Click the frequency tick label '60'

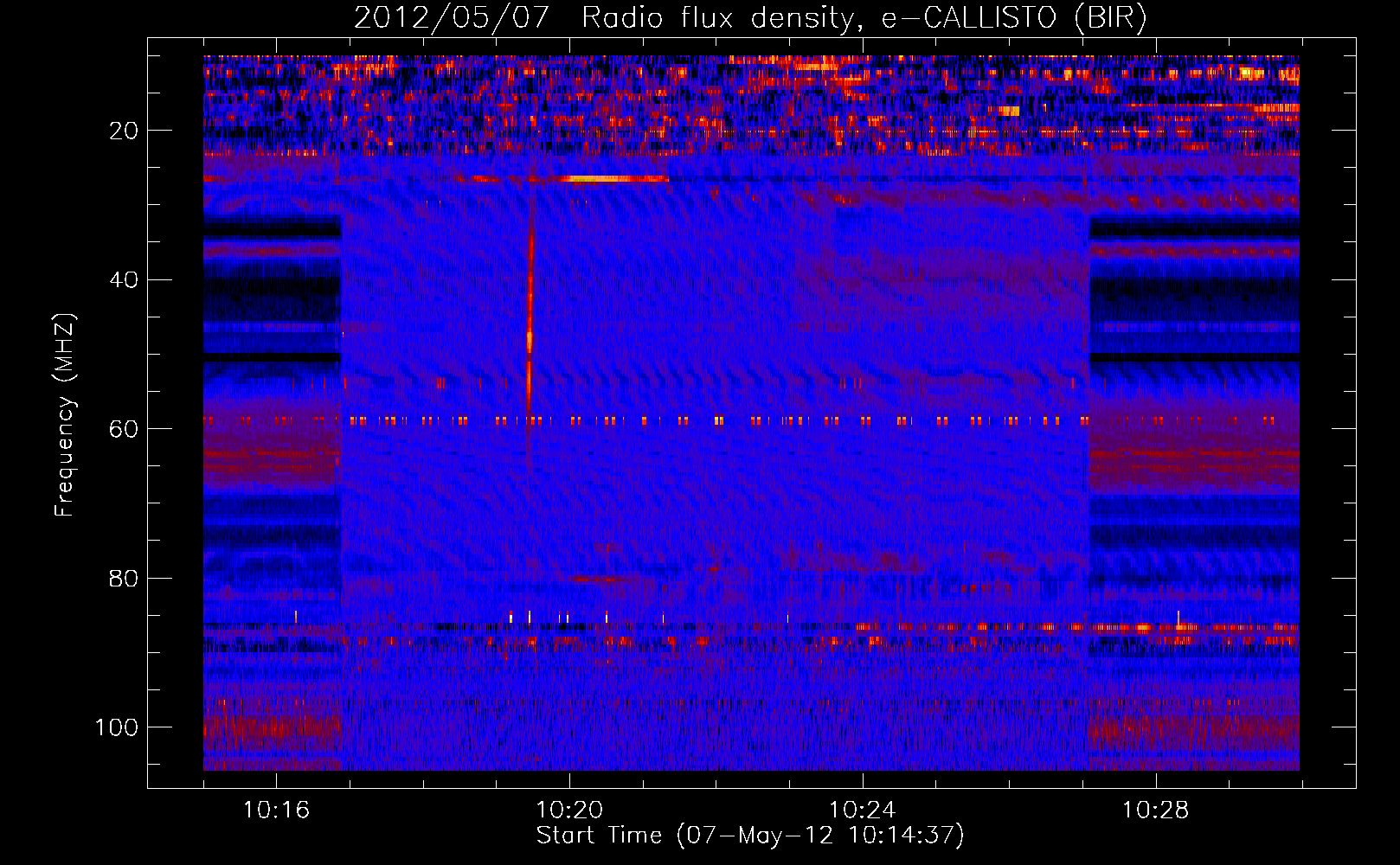click(124, 429)
